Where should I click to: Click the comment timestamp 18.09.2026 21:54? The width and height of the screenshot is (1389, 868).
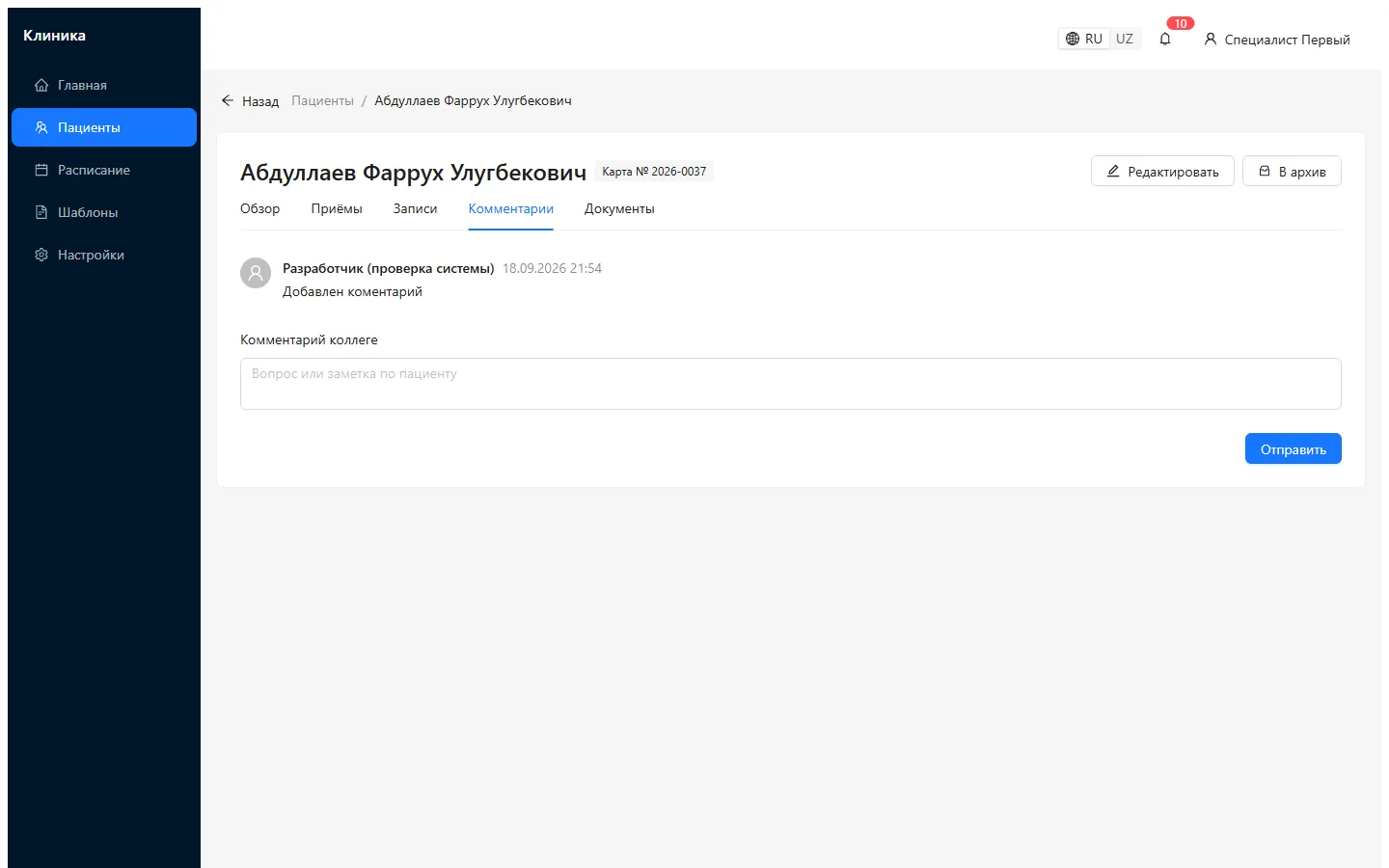[x=552, y=268]
